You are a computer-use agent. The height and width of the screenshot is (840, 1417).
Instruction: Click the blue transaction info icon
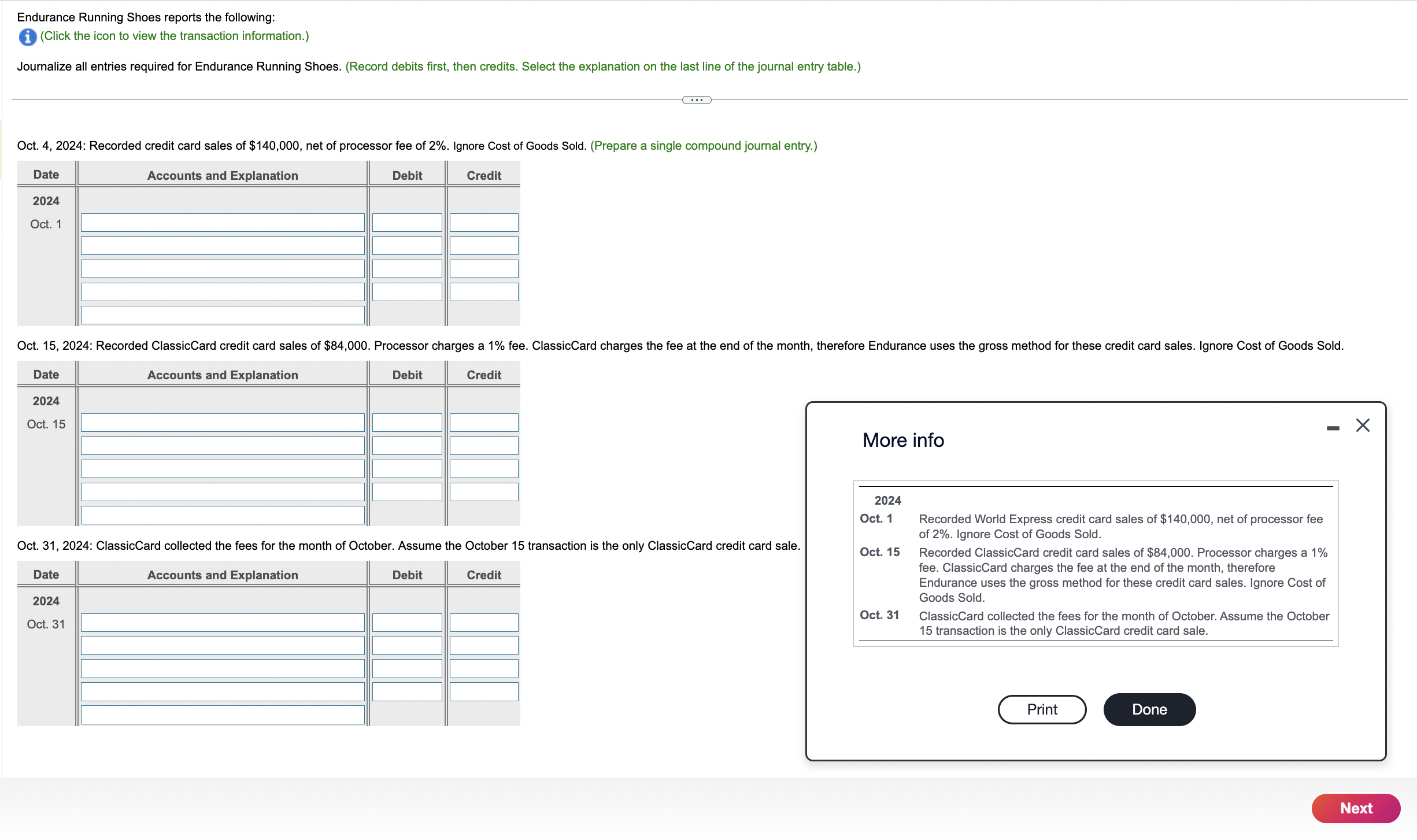pos(27,37)
